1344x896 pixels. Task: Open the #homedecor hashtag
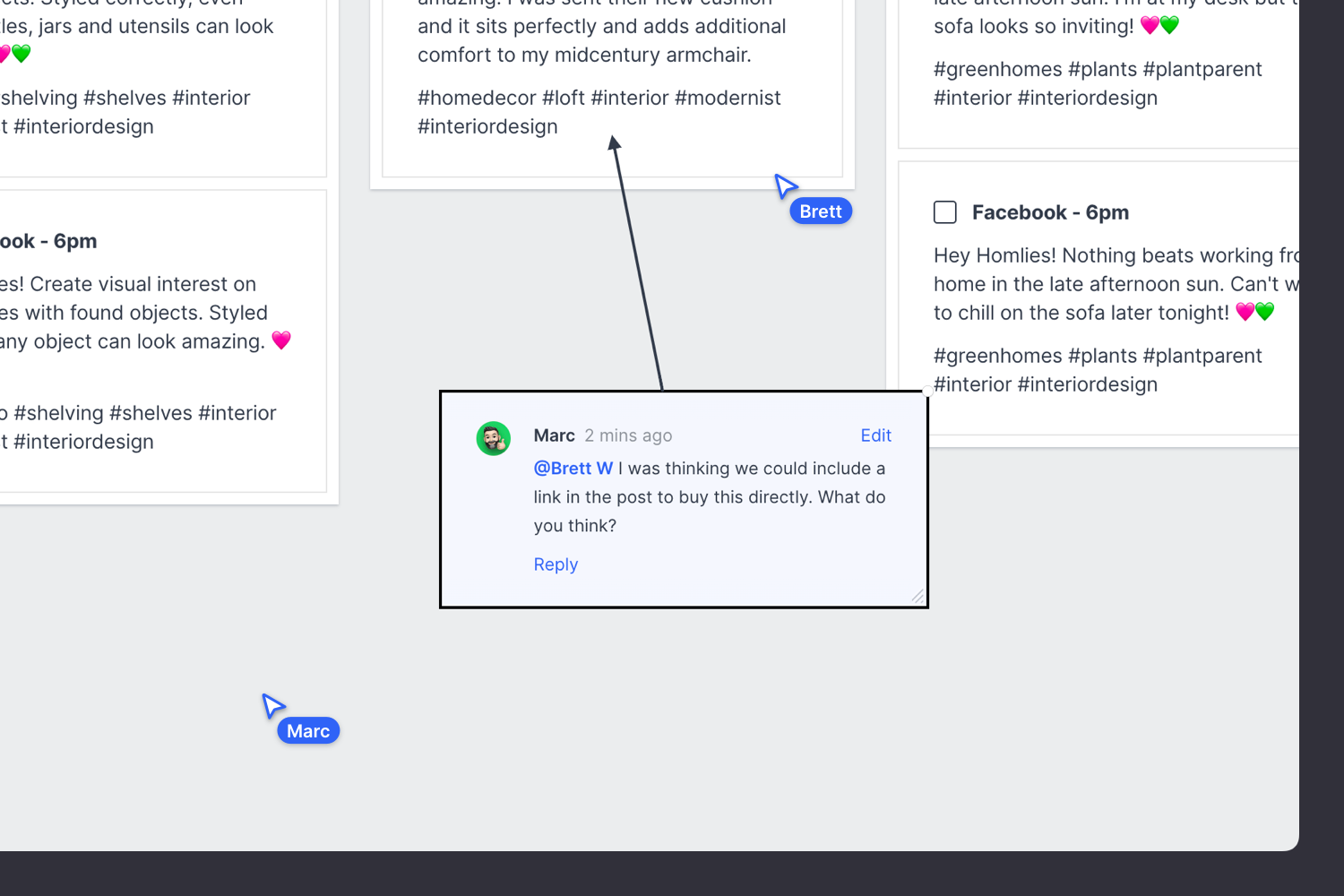pos(477,98)
